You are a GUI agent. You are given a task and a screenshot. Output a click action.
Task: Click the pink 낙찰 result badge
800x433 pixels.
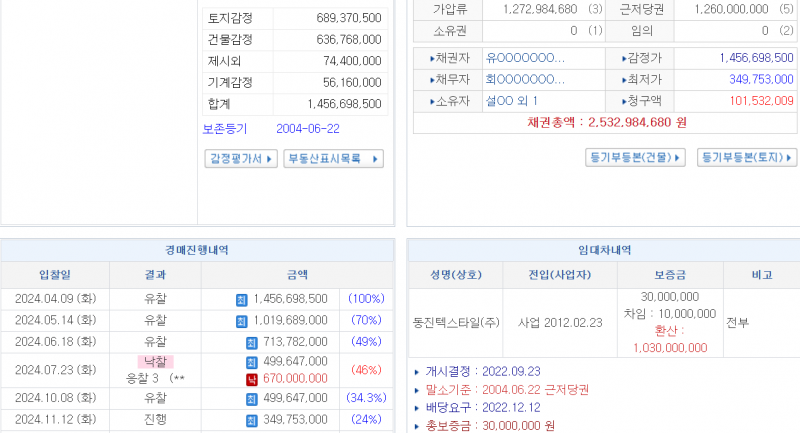coord(156,361)
